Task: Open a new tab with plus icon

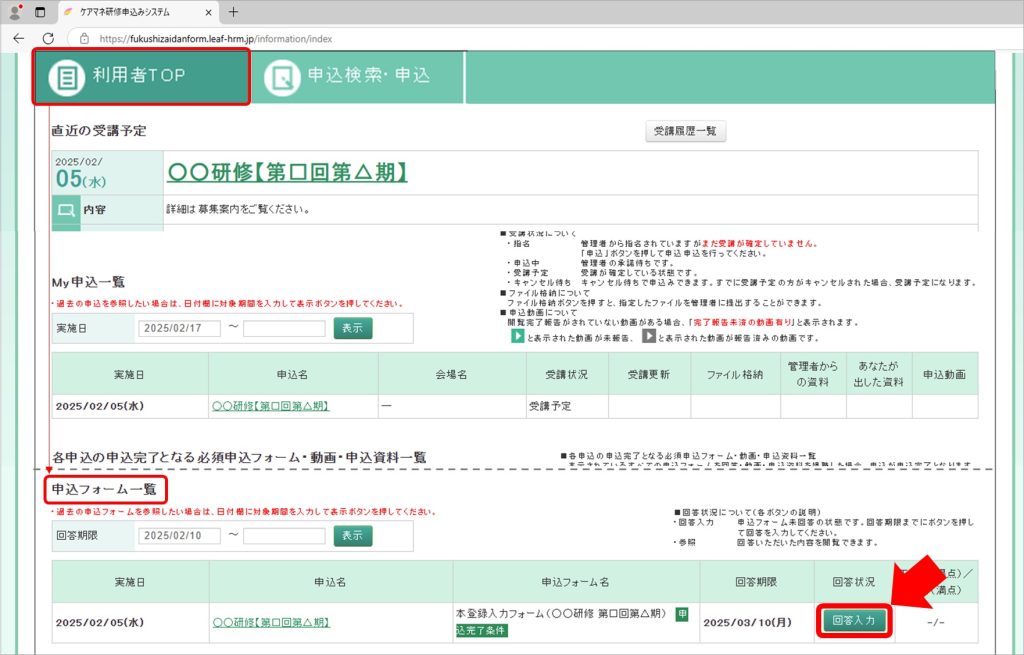Action: click(233, 12)
